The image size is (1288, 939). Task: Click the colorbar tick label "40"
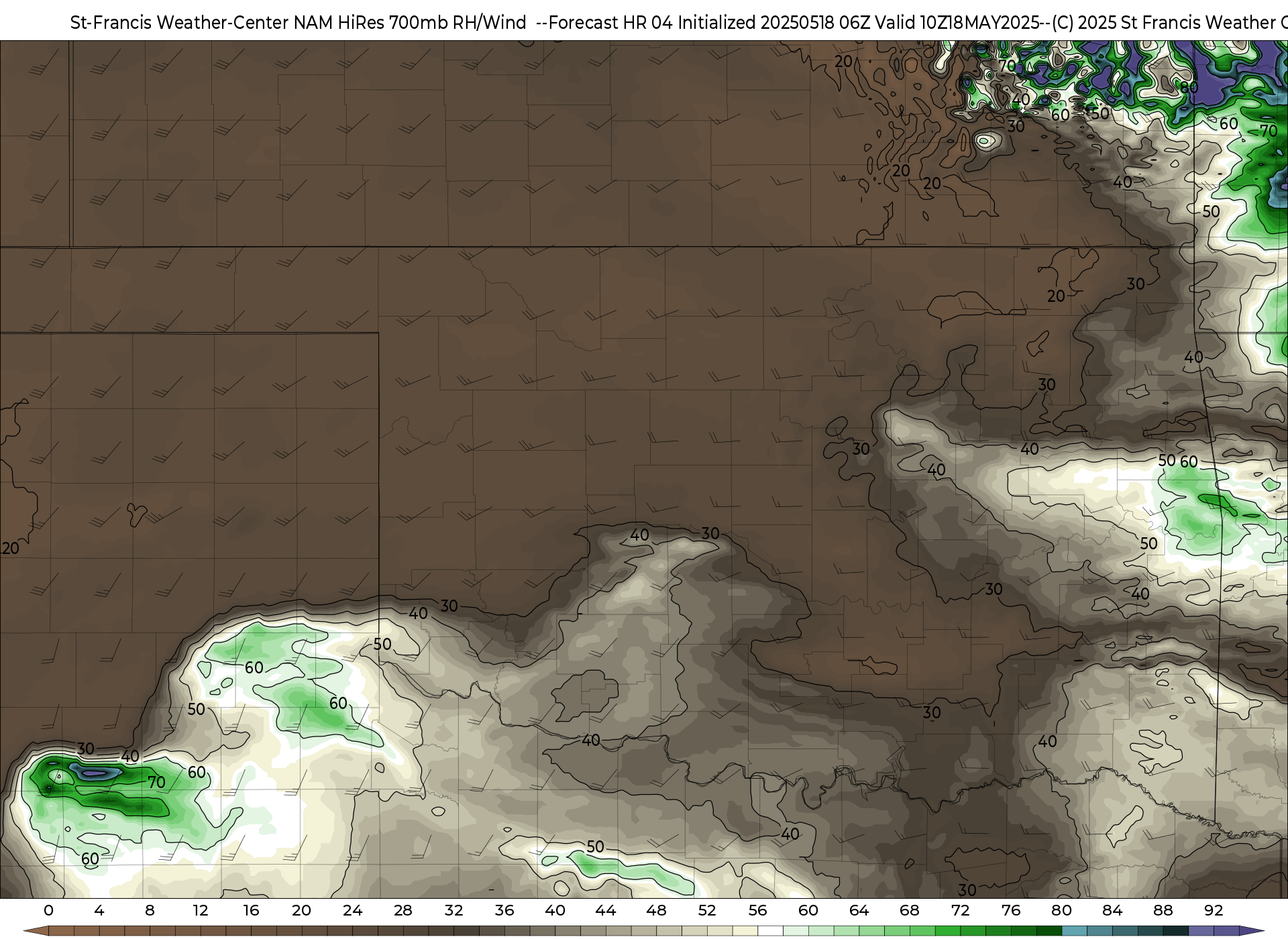click(x=555, y=910)
